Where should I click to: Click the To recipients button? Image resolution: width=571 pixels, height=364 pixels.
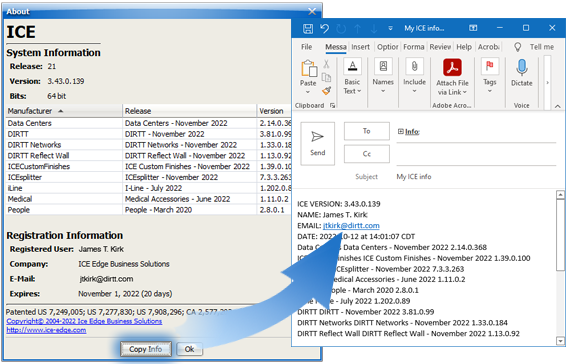coord(367,131)
